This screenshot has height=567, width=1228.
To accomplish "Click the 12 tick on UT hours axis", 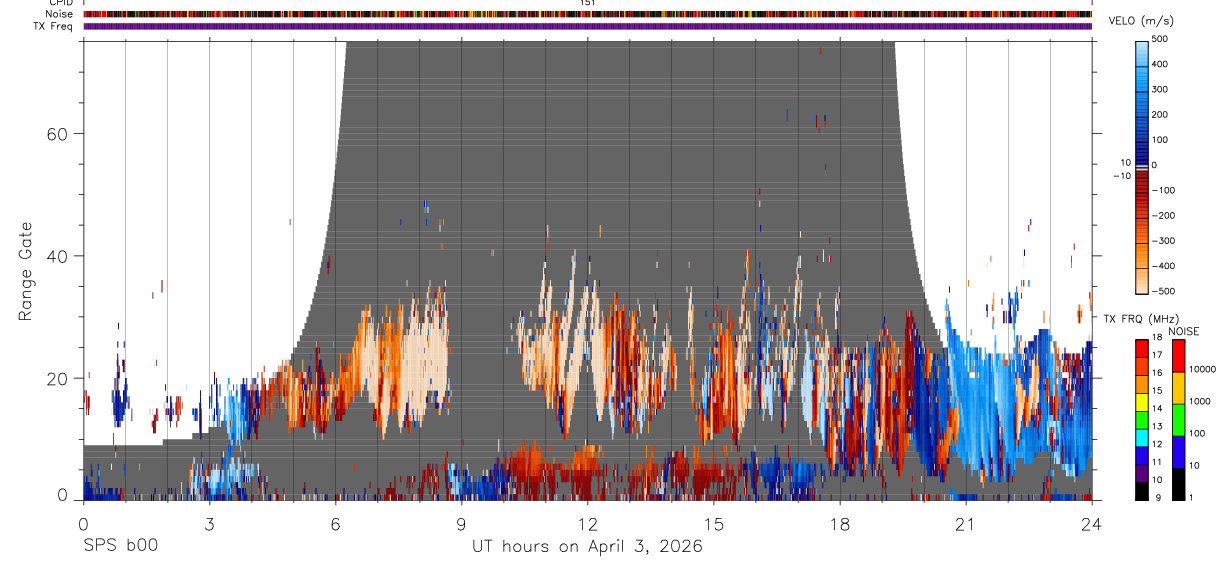I will pyautogui.click(x=587, y=523).
